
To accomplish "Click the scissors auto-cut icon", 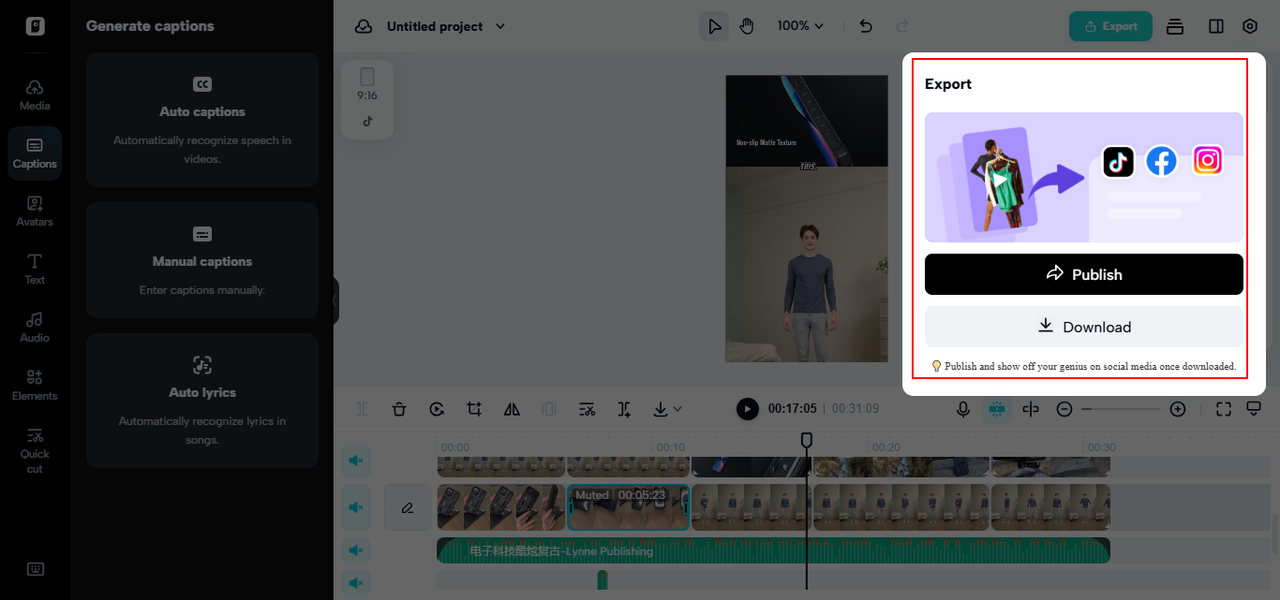I will pos(587,409).
